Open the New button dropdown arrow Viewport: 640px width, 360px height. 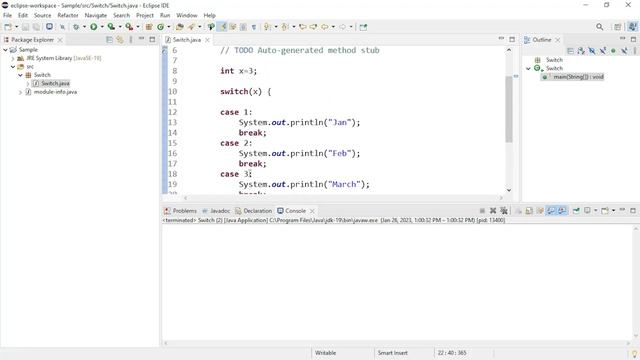(16, 27)
